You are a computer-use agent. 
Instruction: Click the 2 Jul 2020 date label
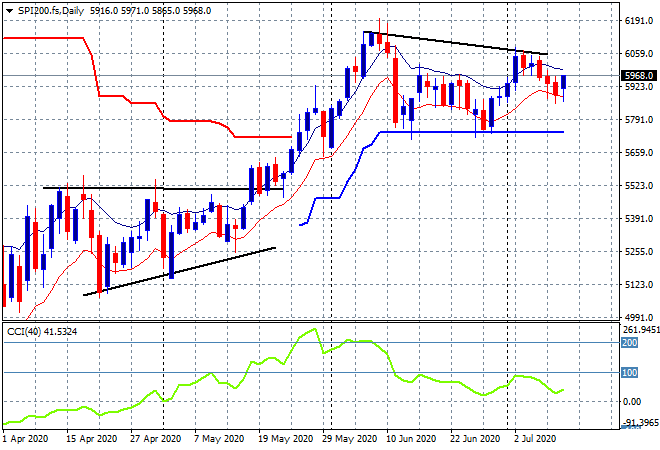(535, 439)
